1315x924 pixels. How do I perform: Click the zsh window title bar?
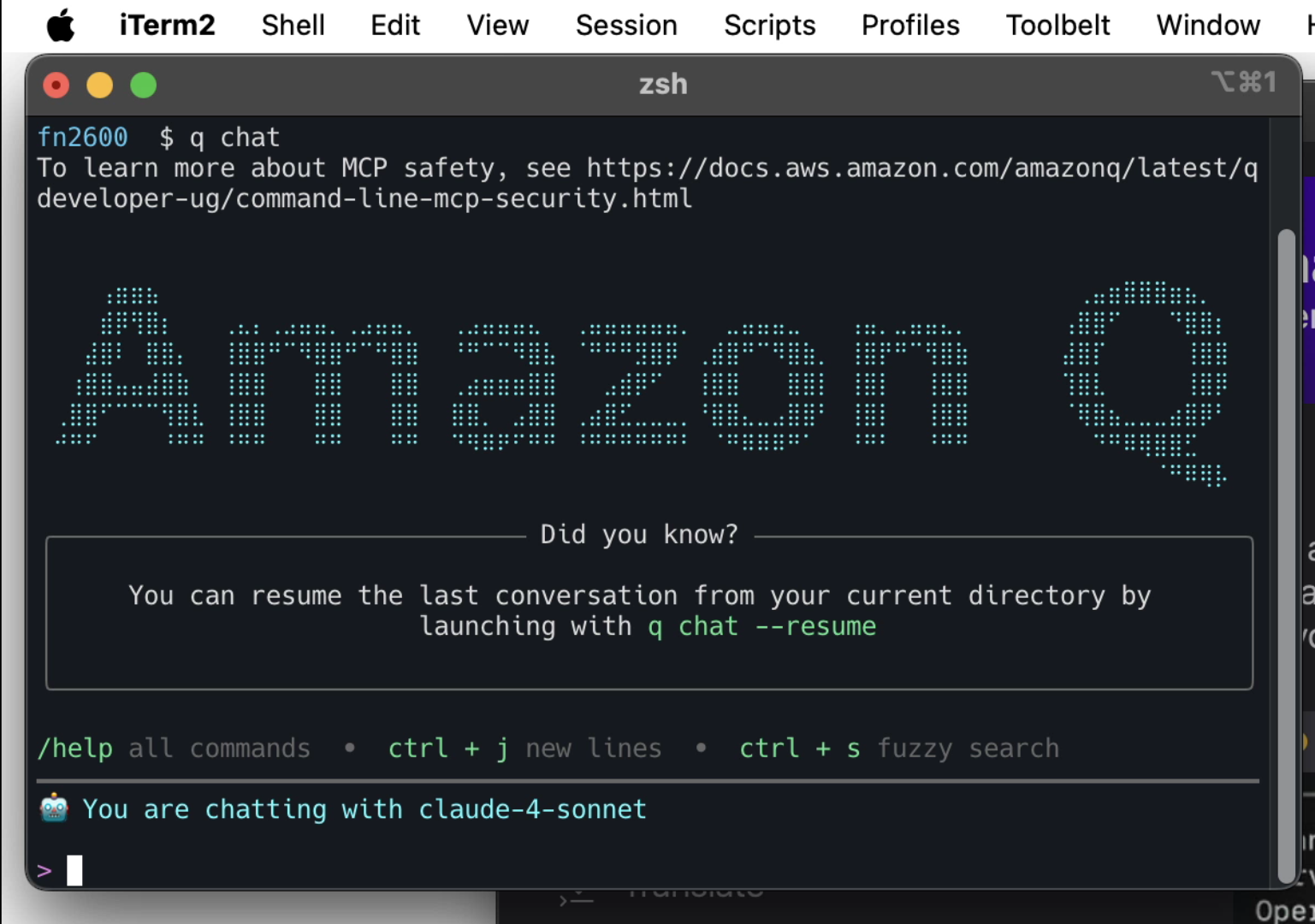pyautogui.click(x=661, y=84)
